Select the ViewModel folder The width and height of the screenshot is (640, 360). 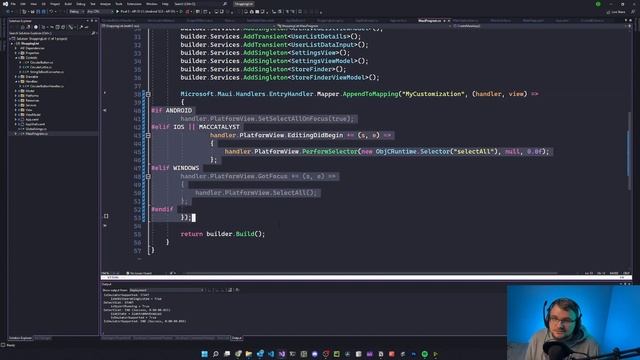coord(33,115)
